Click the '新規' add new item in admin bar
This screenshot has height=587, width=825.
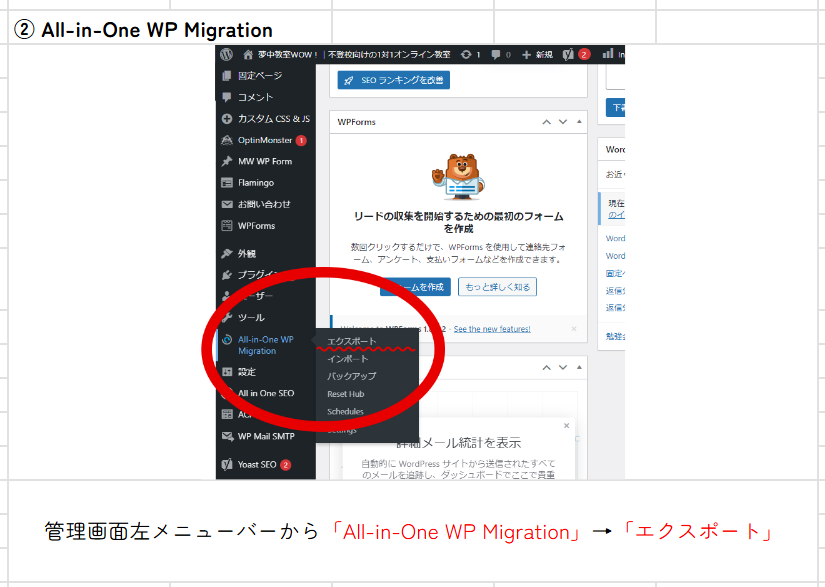tap(535, 54)
